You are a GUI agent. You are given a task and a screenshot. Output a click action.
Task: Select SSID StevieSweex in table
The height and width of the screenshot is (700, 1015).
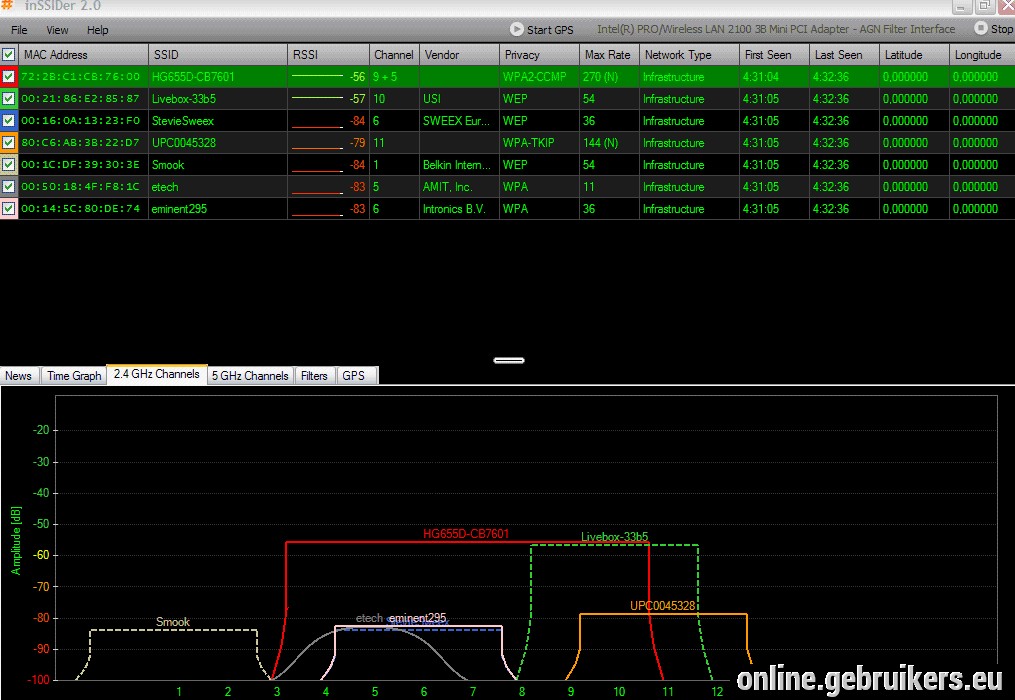pyautogui.click(x=183, y=120)
